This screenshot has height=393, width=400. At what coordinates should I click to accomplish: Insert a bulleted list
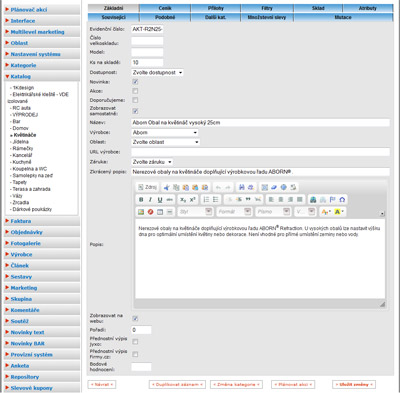(x=216, y=200)
